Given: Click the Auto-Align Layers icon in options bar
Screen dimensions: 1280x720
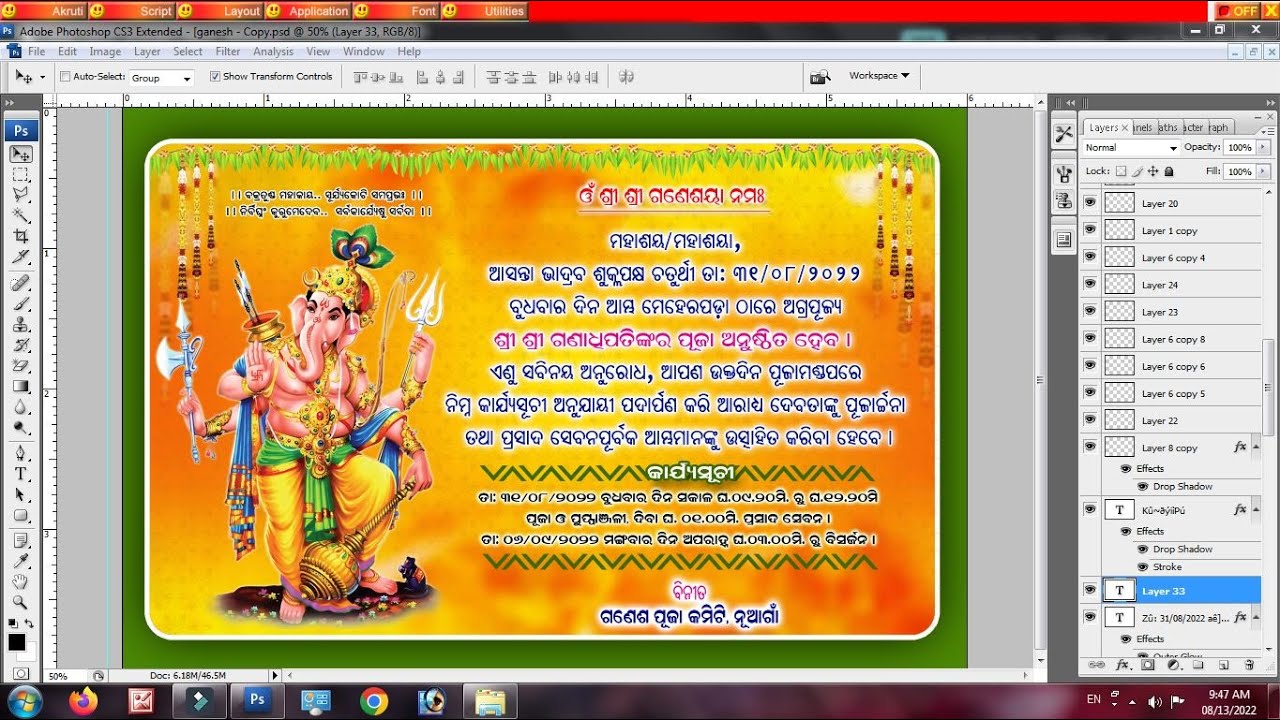Looking at the screenshot, I should click(626, 76).
